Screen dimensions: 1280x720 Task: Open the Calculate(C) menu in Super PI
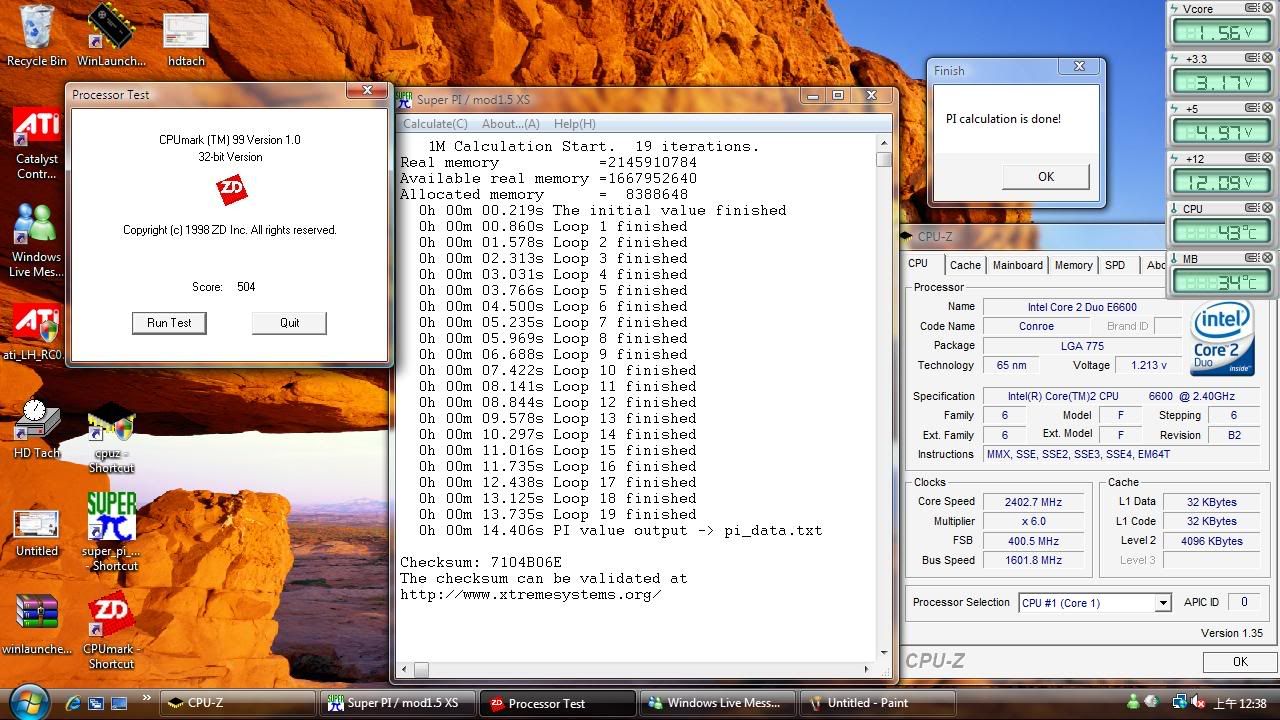(x=435, y=124)
